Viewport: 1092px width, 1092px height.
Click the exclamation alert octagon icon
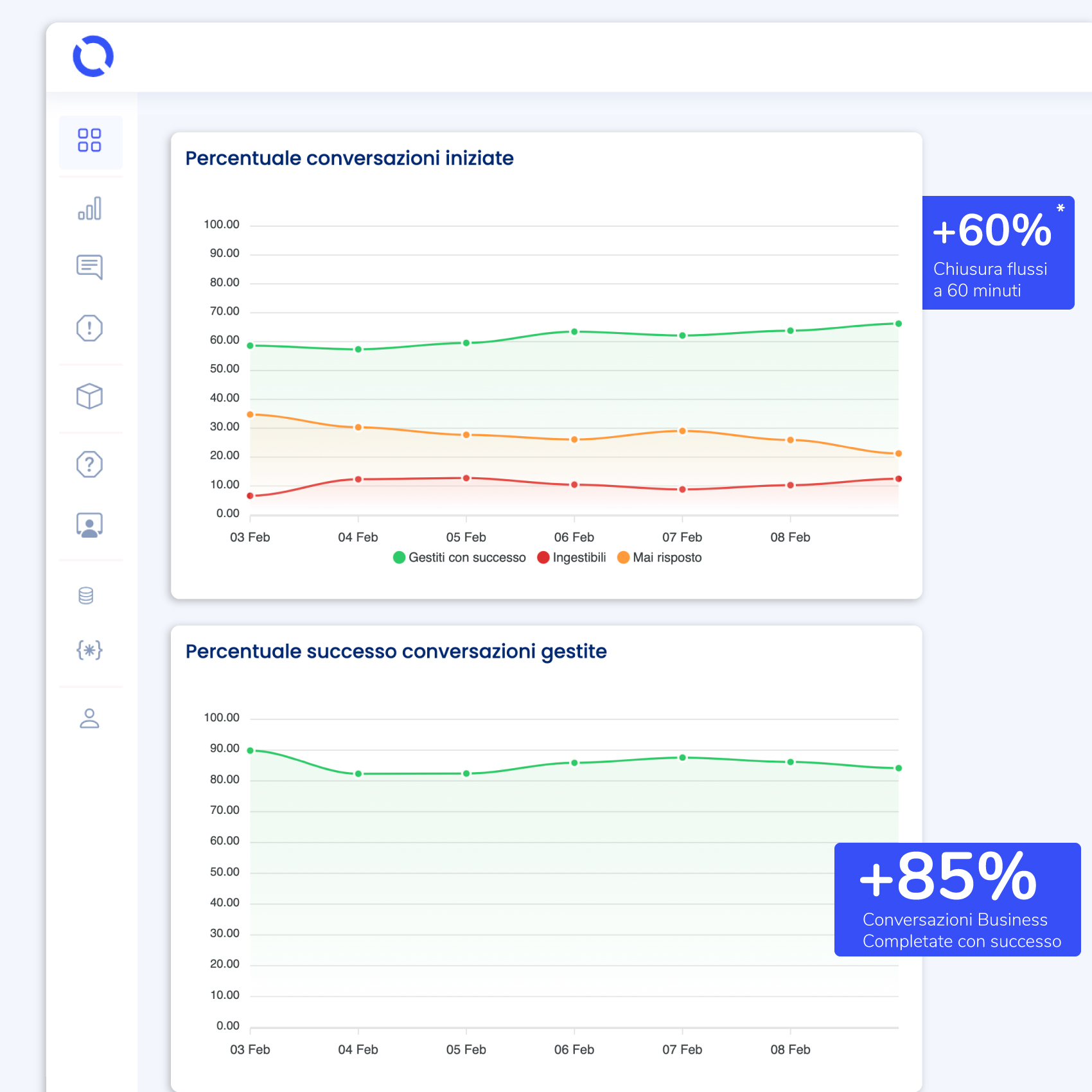[x=89, y=328]
